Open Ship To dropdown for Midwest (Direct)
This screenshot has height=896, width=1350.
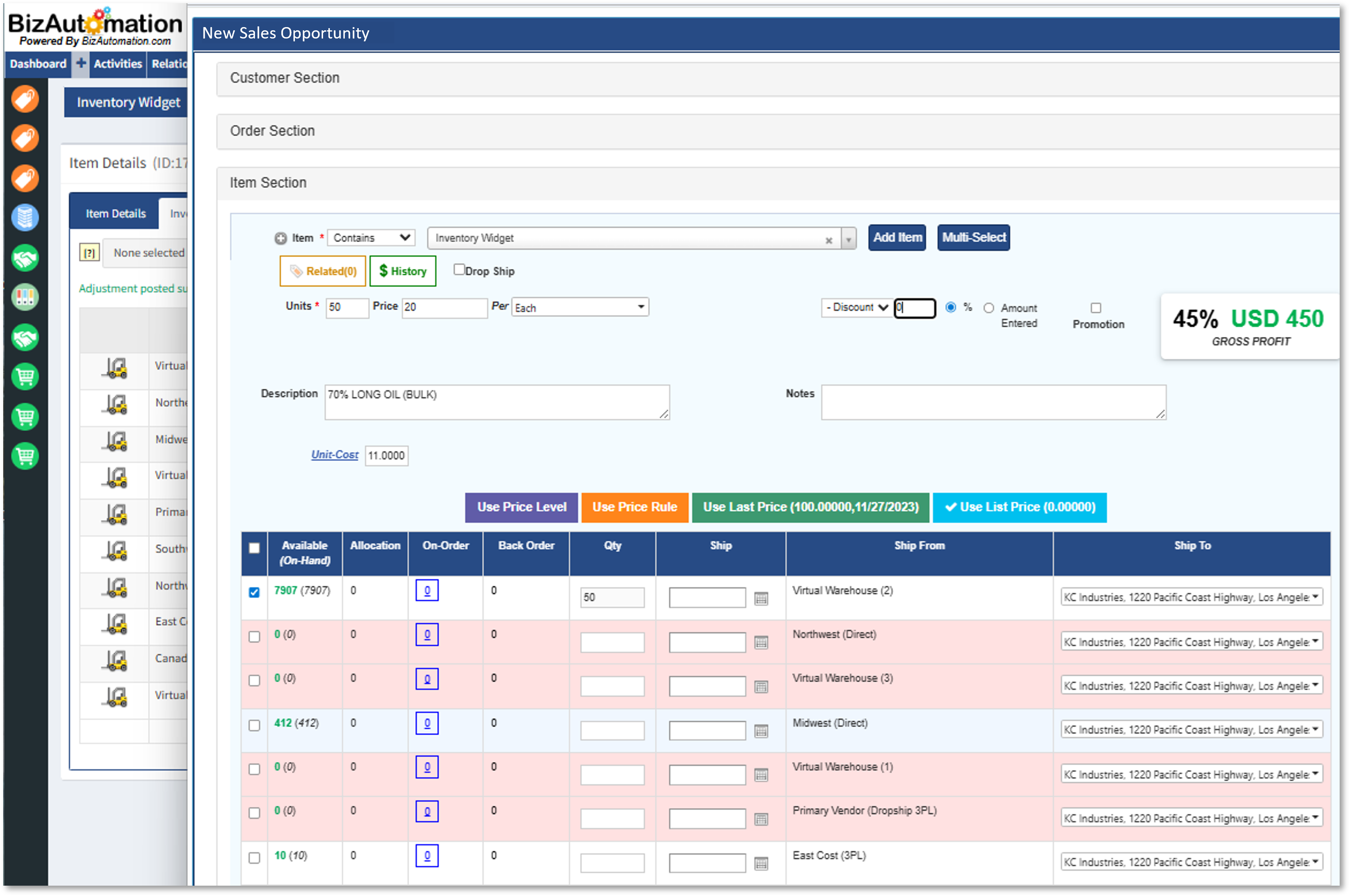tap(1191, 730)
